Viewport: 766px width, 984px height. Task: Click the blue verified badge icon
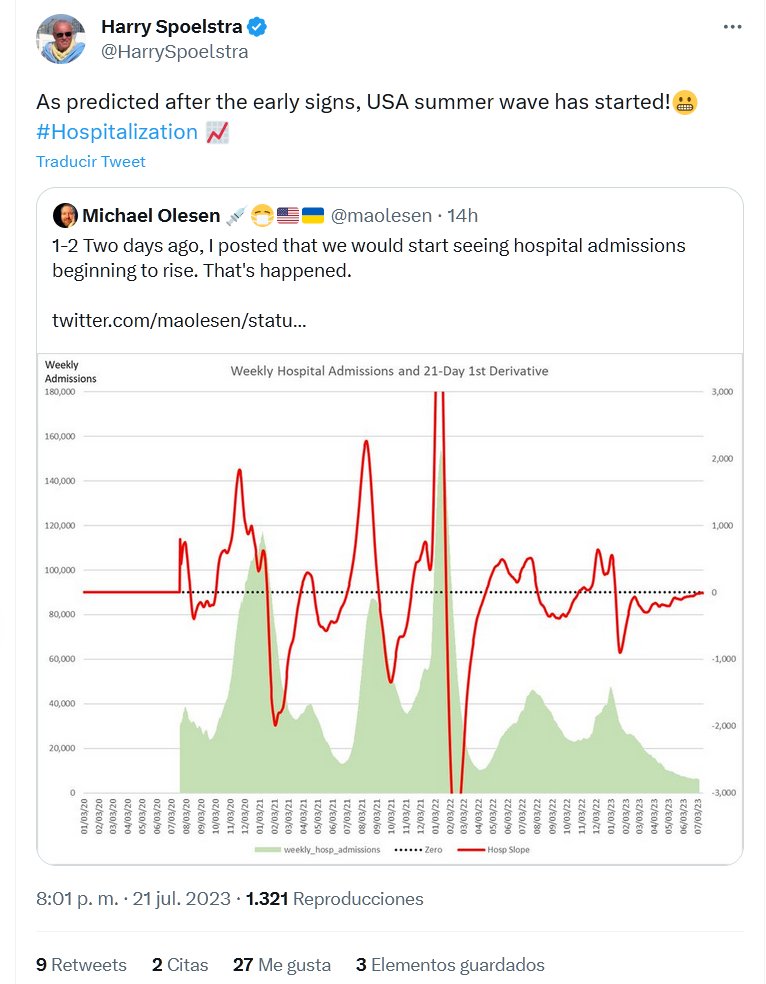point(257,27)
